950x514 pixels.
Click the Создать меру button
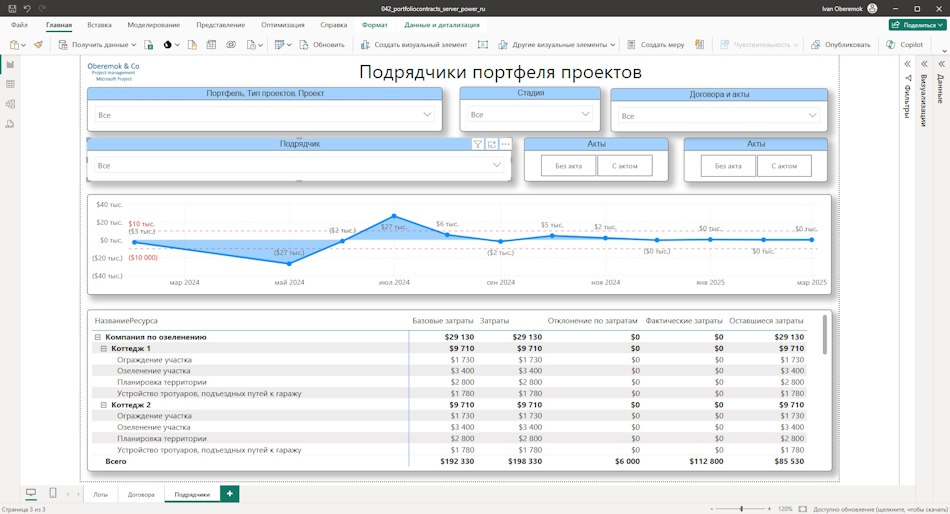[x=656, y=45]
